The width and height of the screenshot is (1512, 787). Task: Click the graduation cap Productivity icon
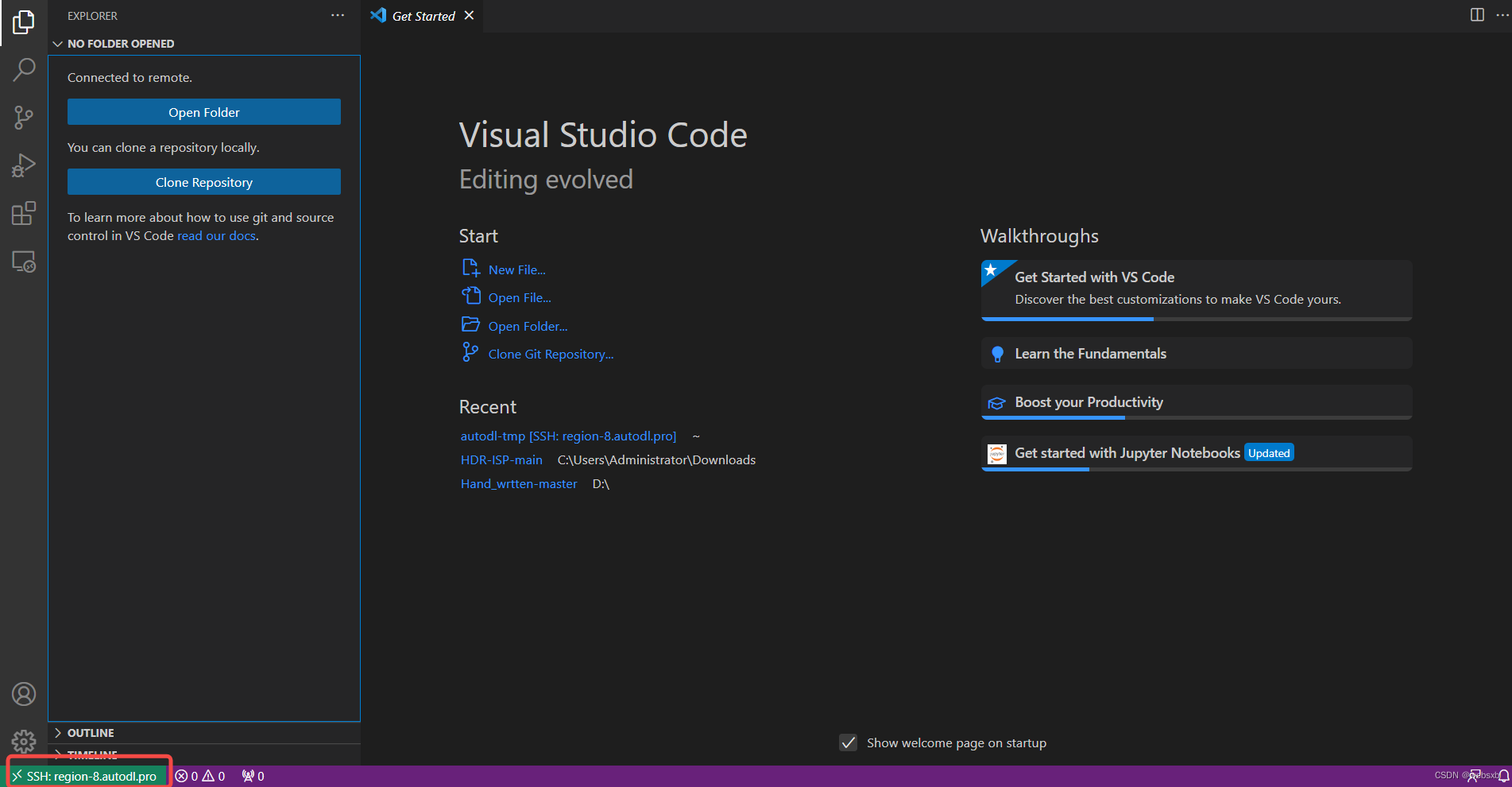996,403
